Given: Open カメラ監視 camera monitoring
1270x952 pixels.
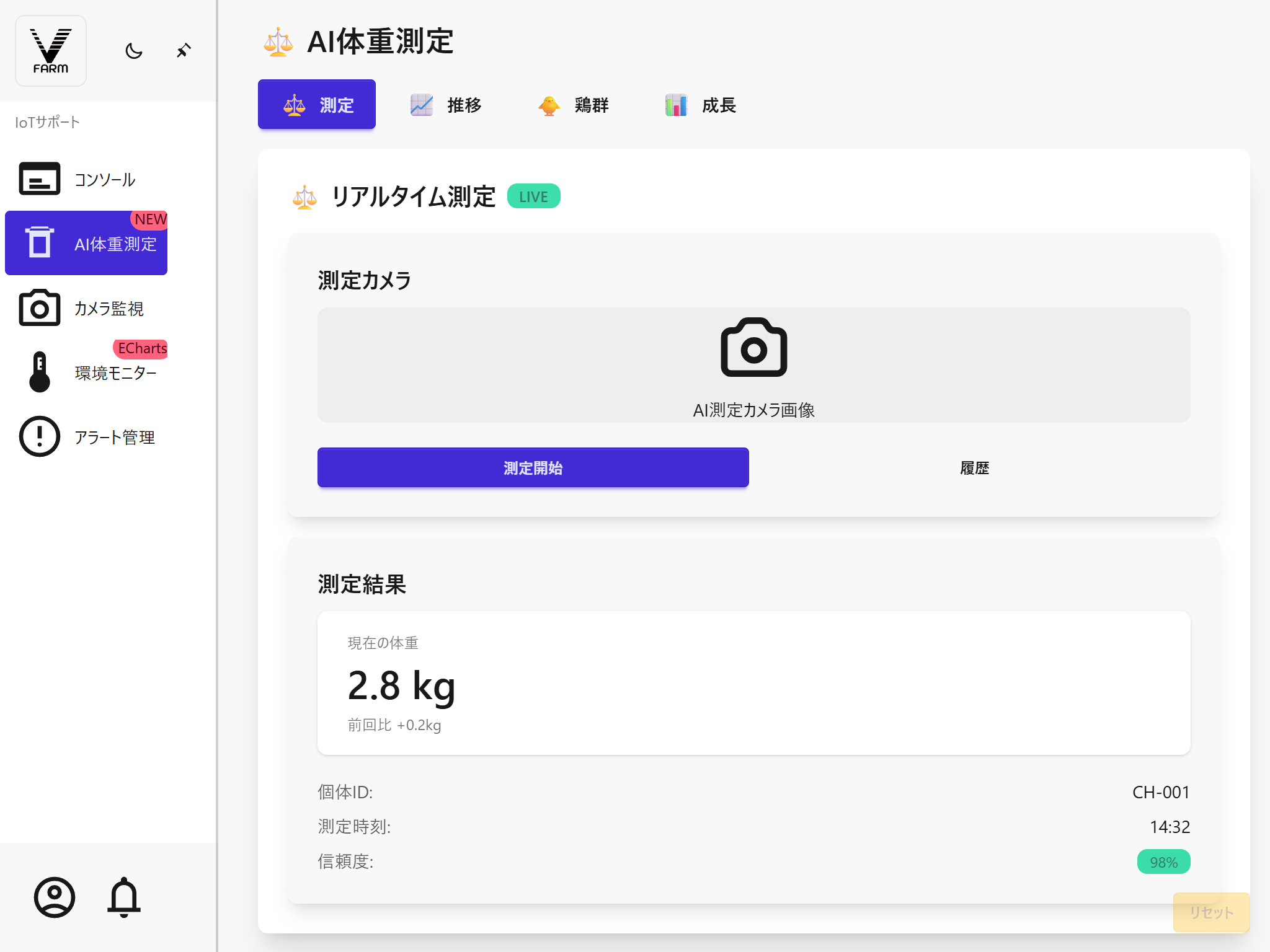Looking at the screenshot, I should 86,308.
